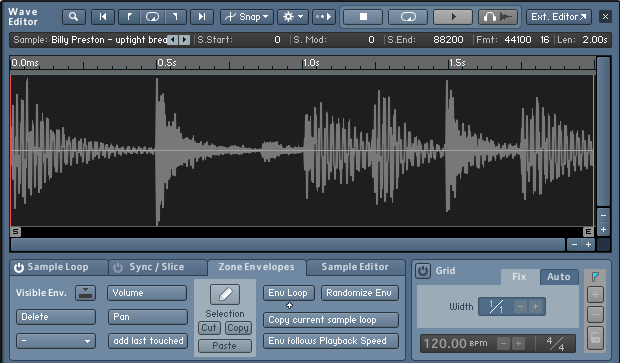The width and height of the screenshot is (620, 363).
Task: Click the magnifier zoom tool
Action: pyautogui.click(x=74, y=17)
